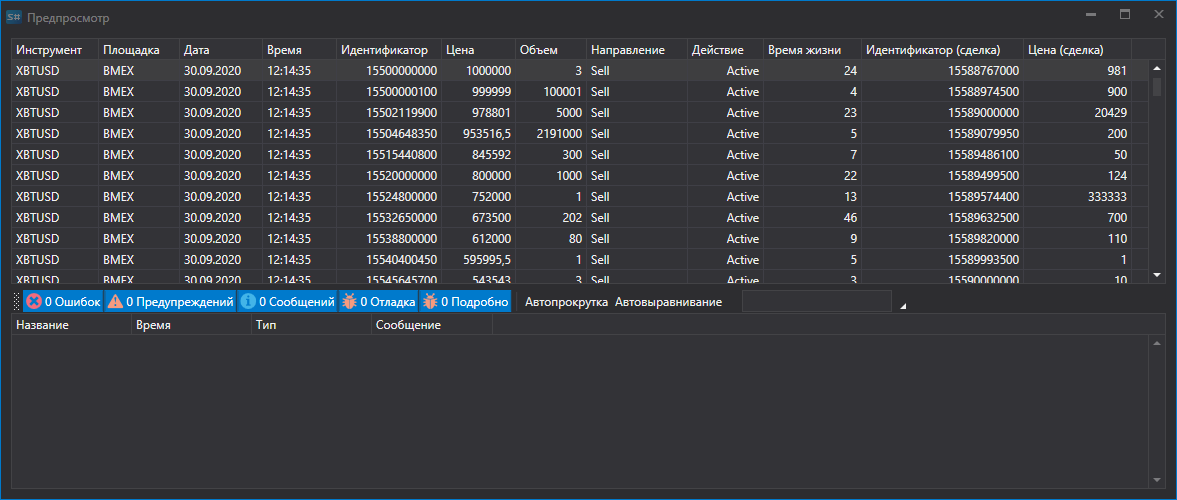
Task: Click log panel scrollbar down arrow
Action: [x=1157, y=480]
